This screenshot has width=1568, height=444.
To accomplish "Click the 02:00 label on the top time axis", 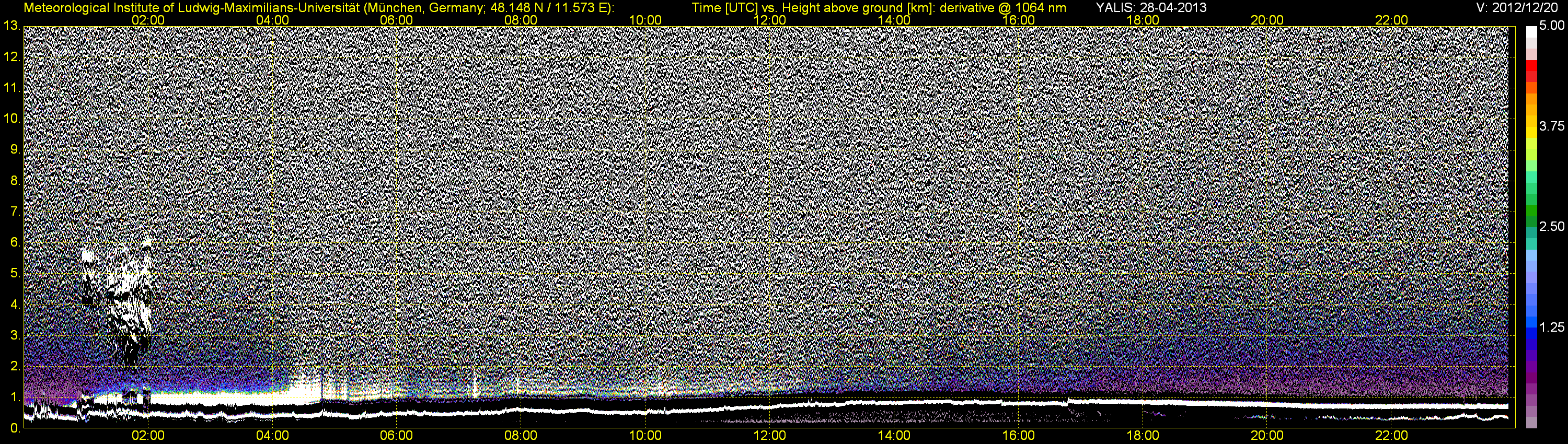I will [148, 20].
